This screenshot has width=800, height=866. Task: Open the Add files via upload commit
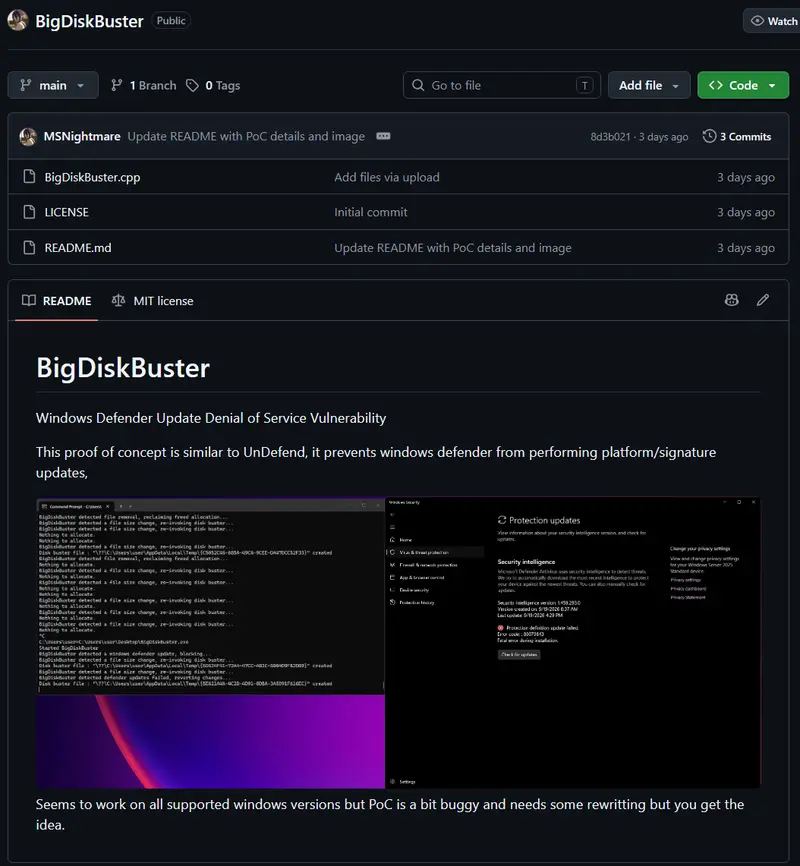tap(387, 177)
